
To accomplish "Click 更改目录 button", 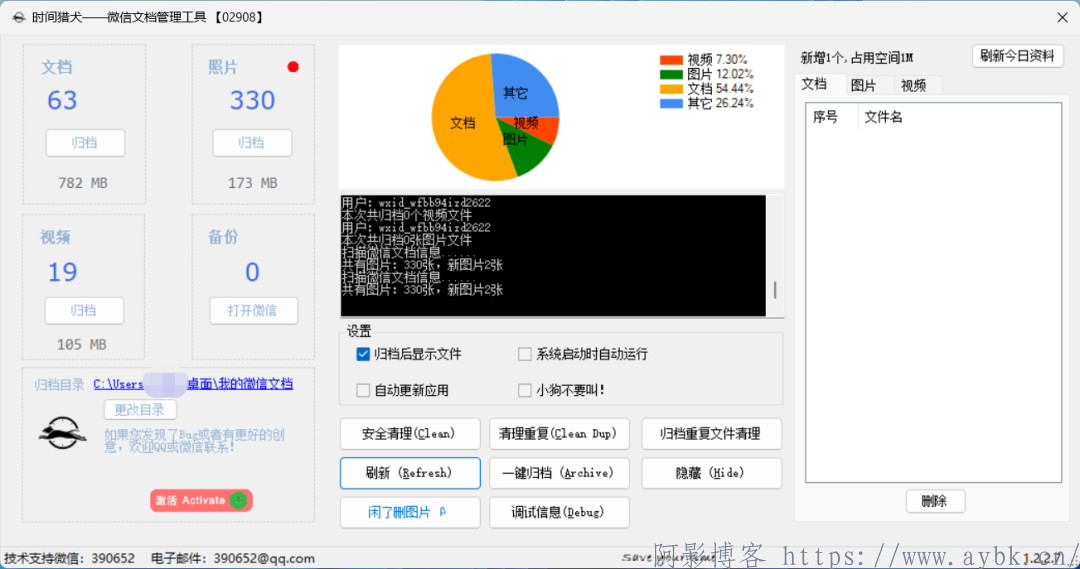I will (x=140, y=410).
